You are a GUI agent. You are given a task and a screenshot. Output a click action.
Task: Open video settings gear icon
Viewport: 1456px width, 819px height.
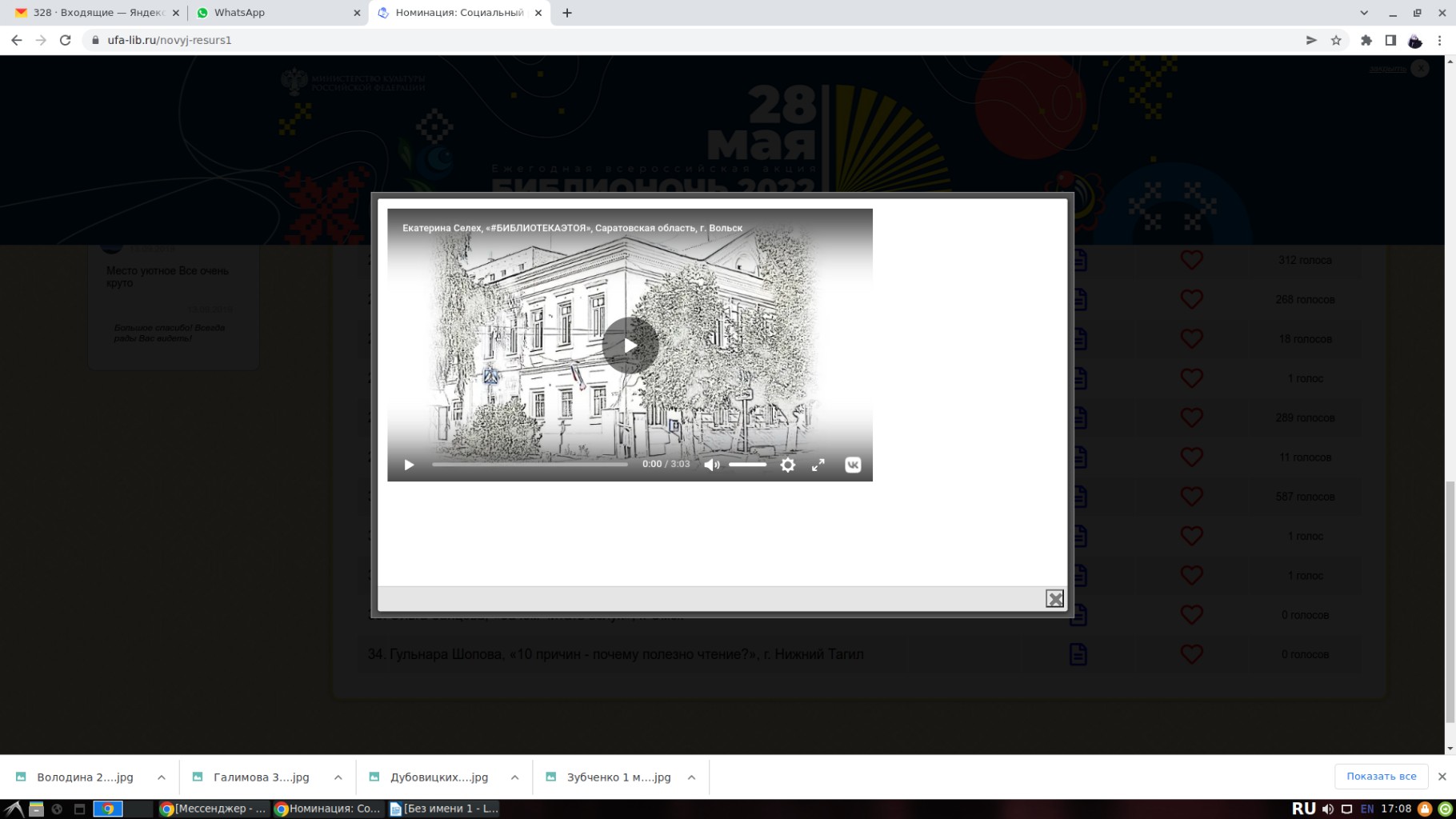pyautogui.click(x=787, y=465)
